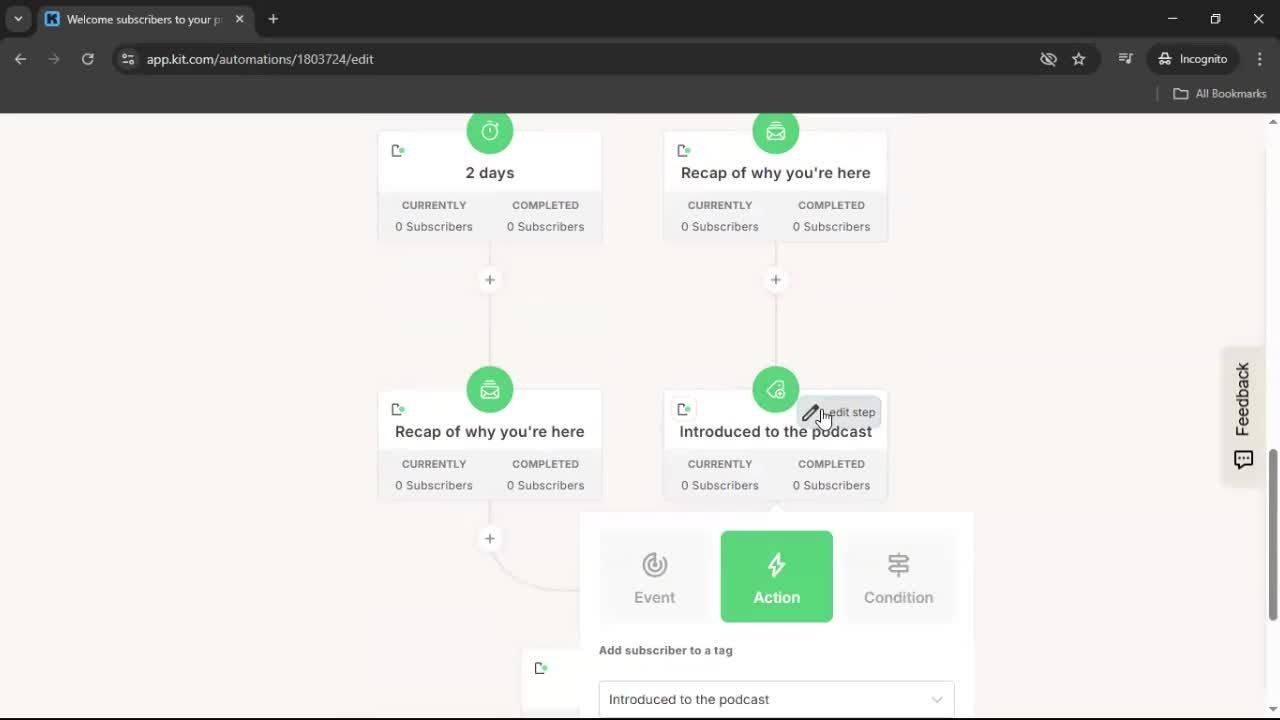
Task: Select the lightning bolt Action icon
Action: point(776,563)
